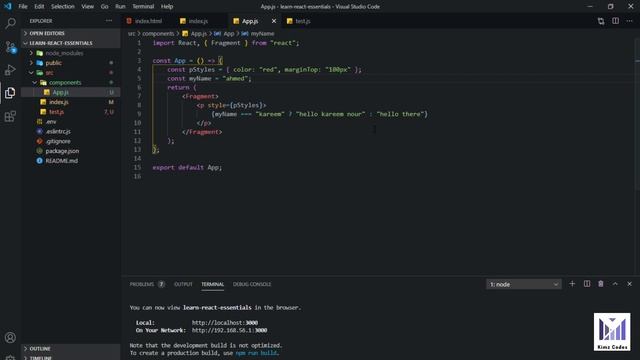The width and height of the screenshot is (640, 360).
Task: Open Source Control view
Action: (11, 47)
